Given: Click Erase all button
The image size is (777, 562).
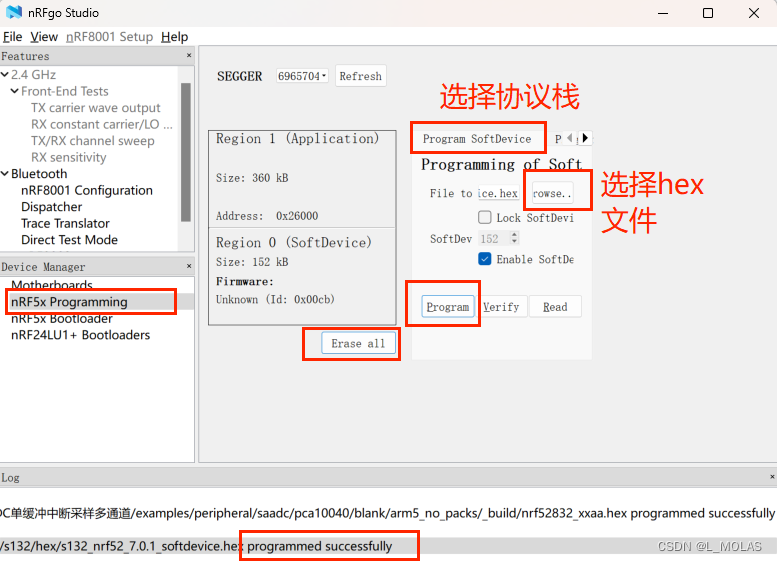Looking at the screenshot, I should click(x=358, y=343).
